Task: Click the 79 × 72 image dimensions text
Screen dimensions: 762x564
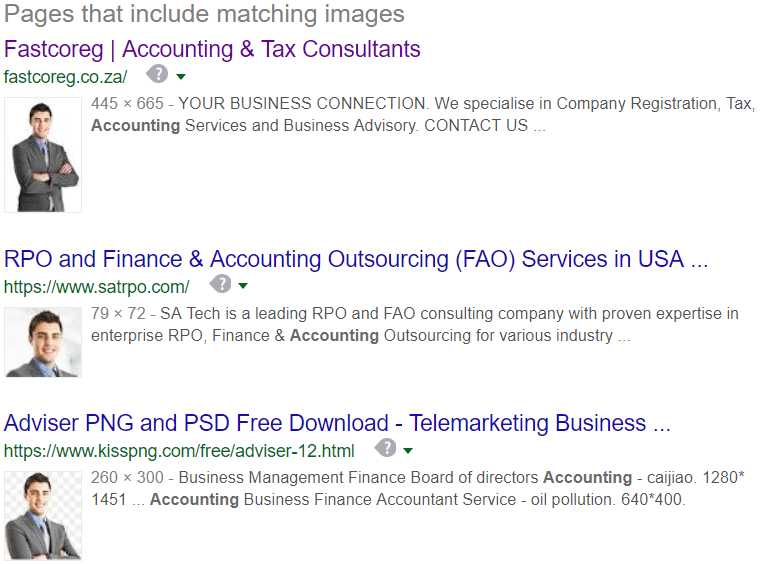Action: click(x=118, y=314)
